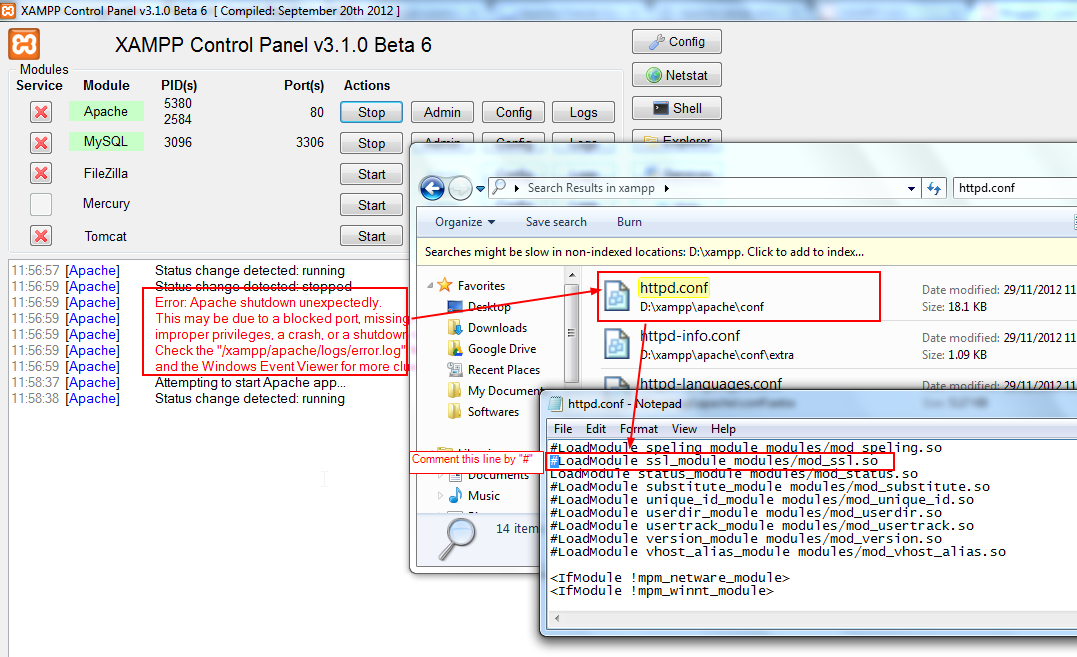Select the Favorites star icon
This screenshot has width=1077, height=657.
445,285
